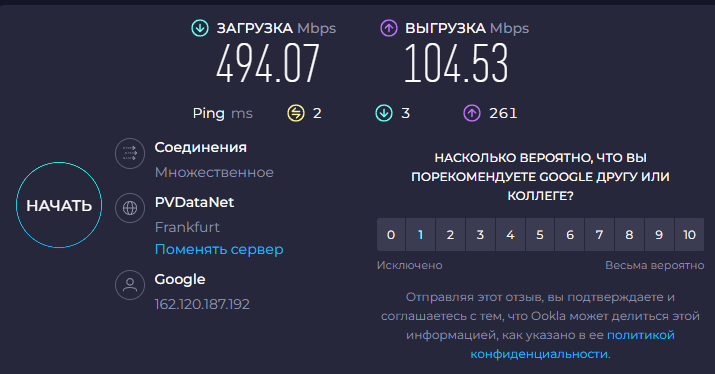The height and width of the screenshot is (374, 715).
Task: Click the Множественное connection mode text
Action: coord(214,172)
